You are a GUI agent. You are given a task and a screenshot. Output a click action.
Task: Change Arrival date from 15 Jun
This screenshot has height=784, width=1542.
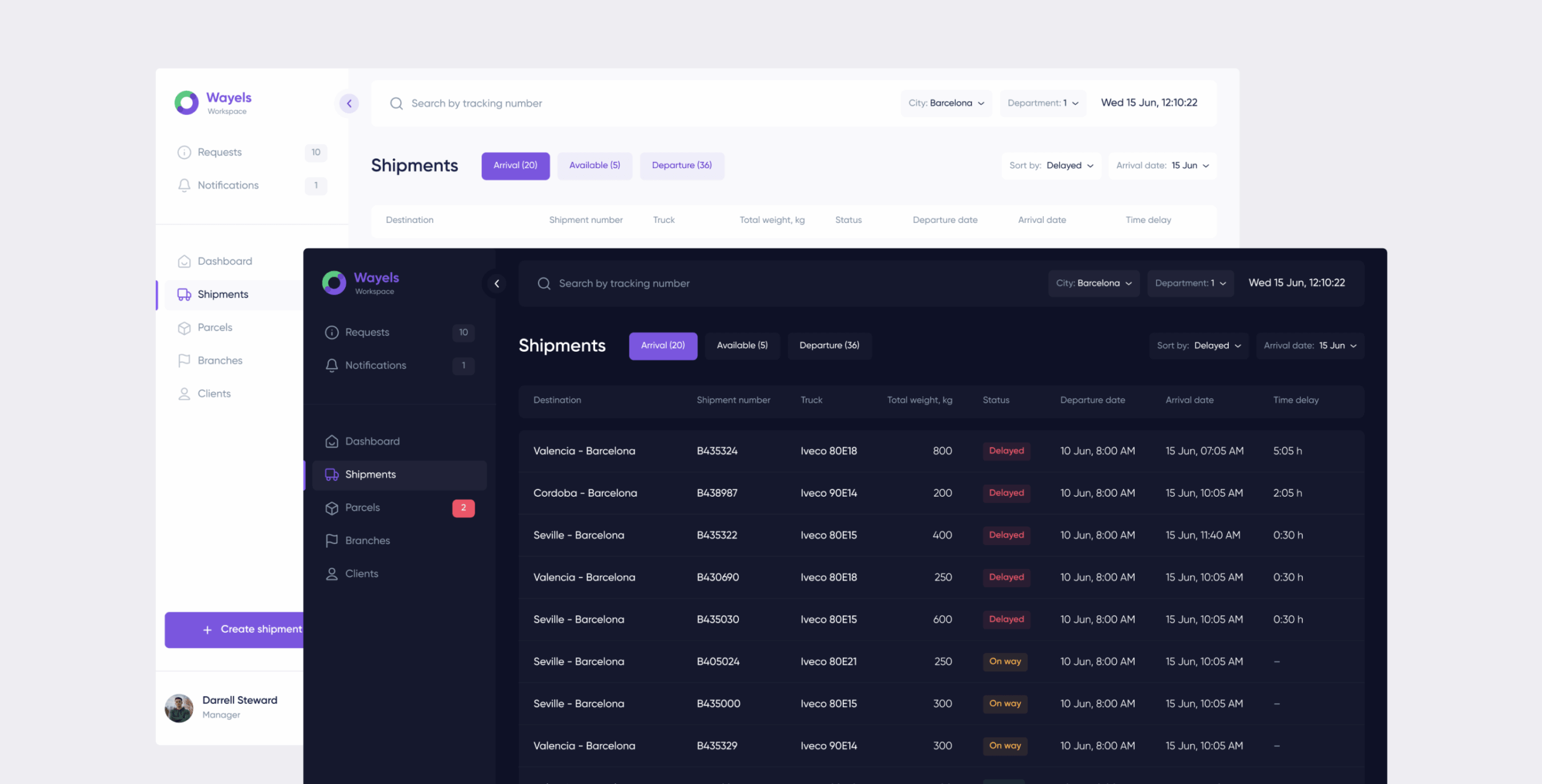click(1310, 346)
